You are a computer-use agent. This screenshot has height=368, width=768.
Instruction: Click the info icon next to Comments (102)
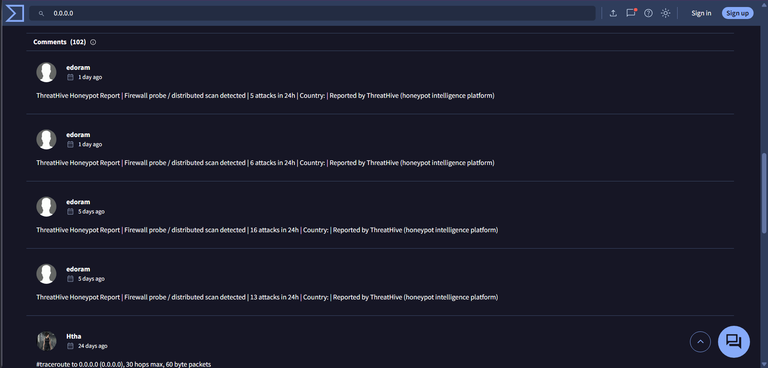pyautogui.click(x=93, y=42)
